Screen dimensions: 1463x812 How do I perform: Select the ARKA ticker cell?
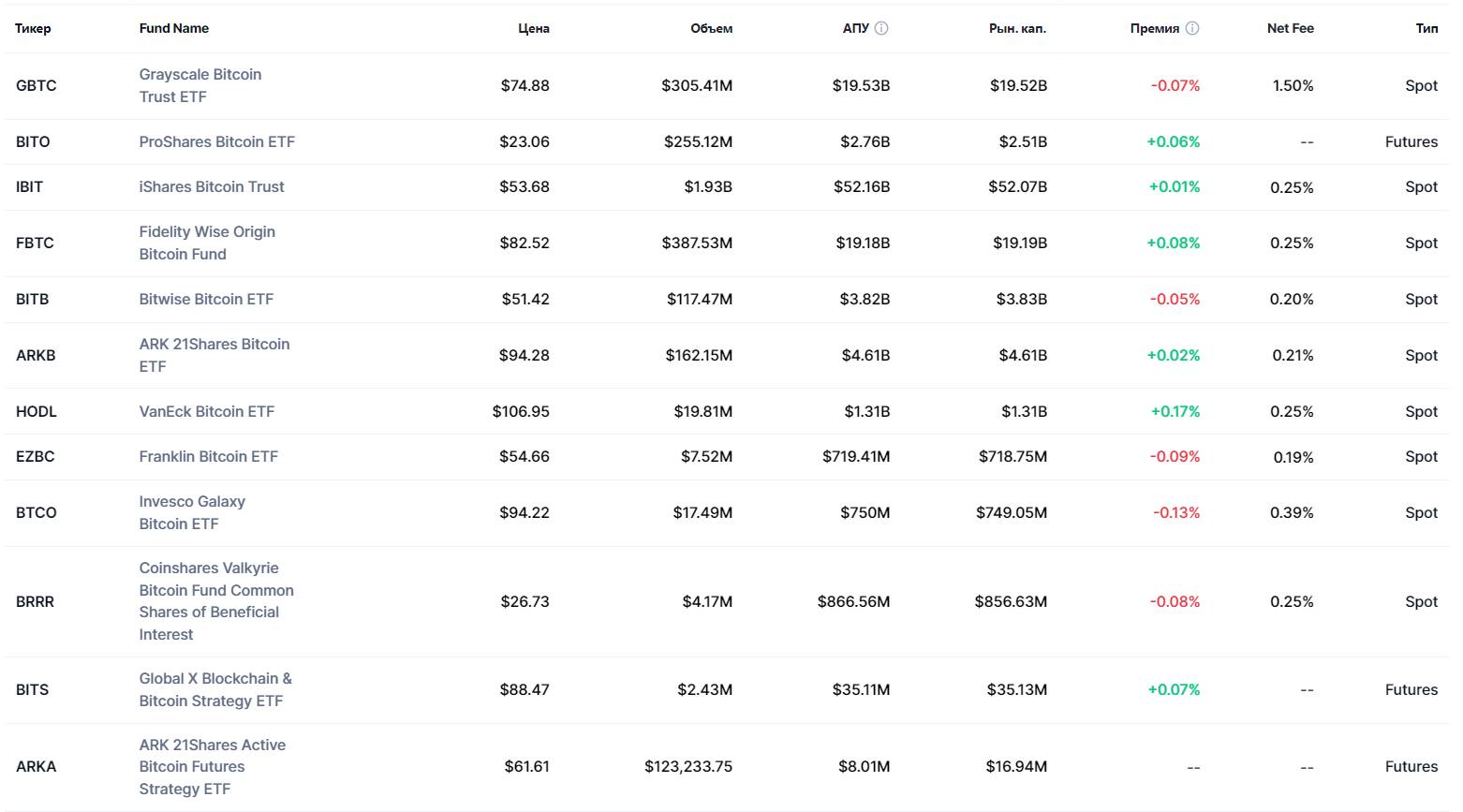(x=36, y=766)
